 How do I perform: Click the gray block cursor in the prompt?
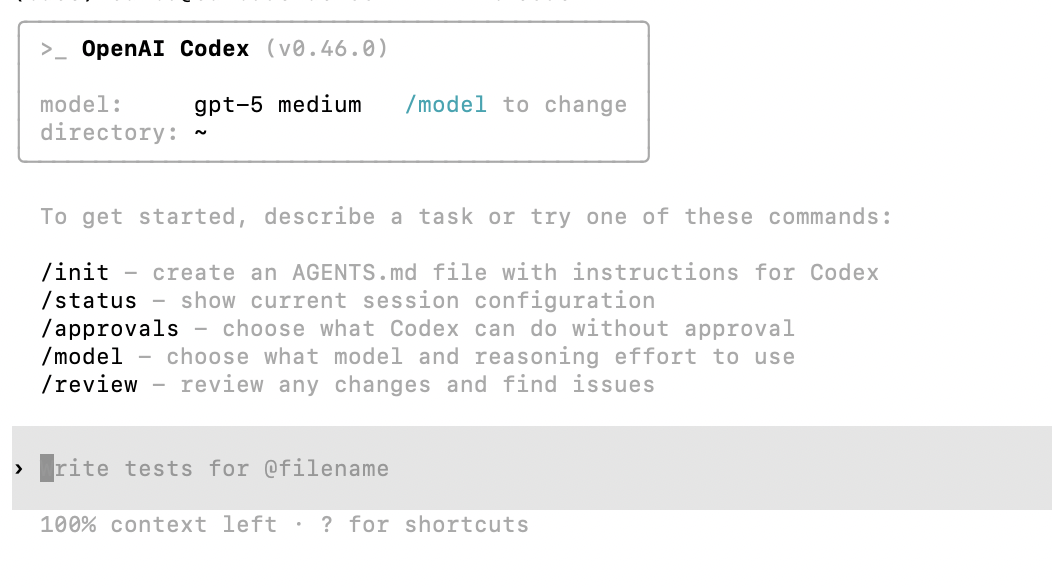(47, 468)
